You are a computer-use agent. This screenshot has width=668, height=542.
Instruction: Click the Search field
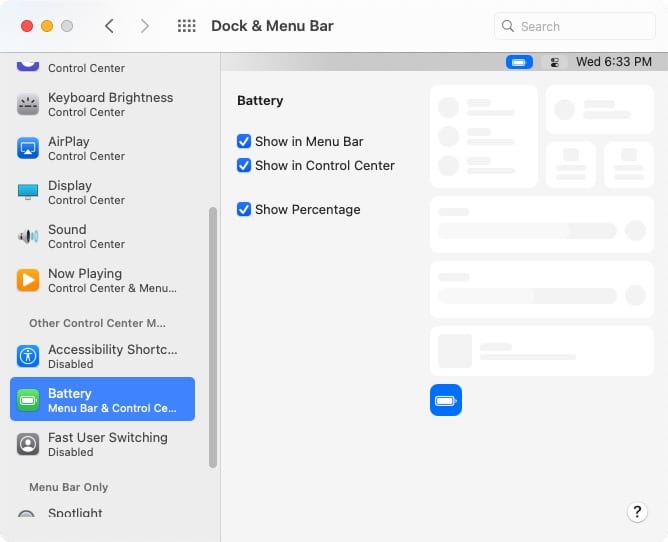[x=574, y=26]
